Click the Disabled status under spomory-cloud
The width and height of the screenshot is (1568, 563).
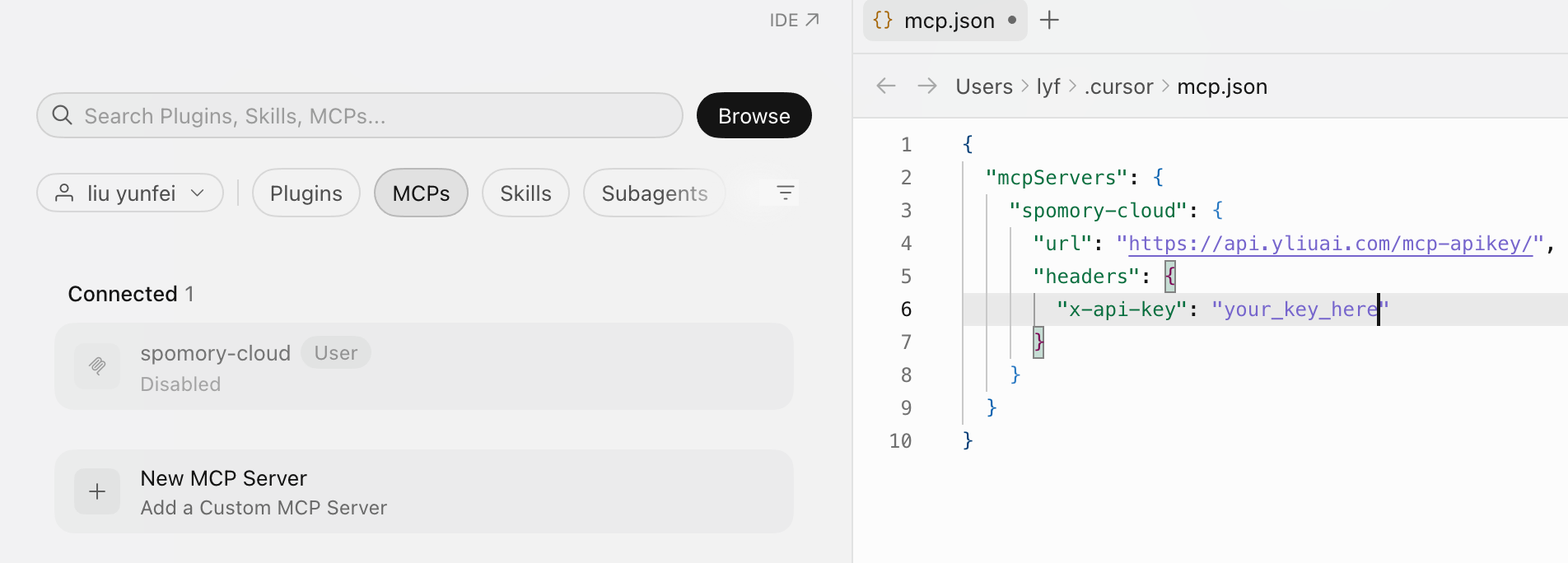click(180, 384)
